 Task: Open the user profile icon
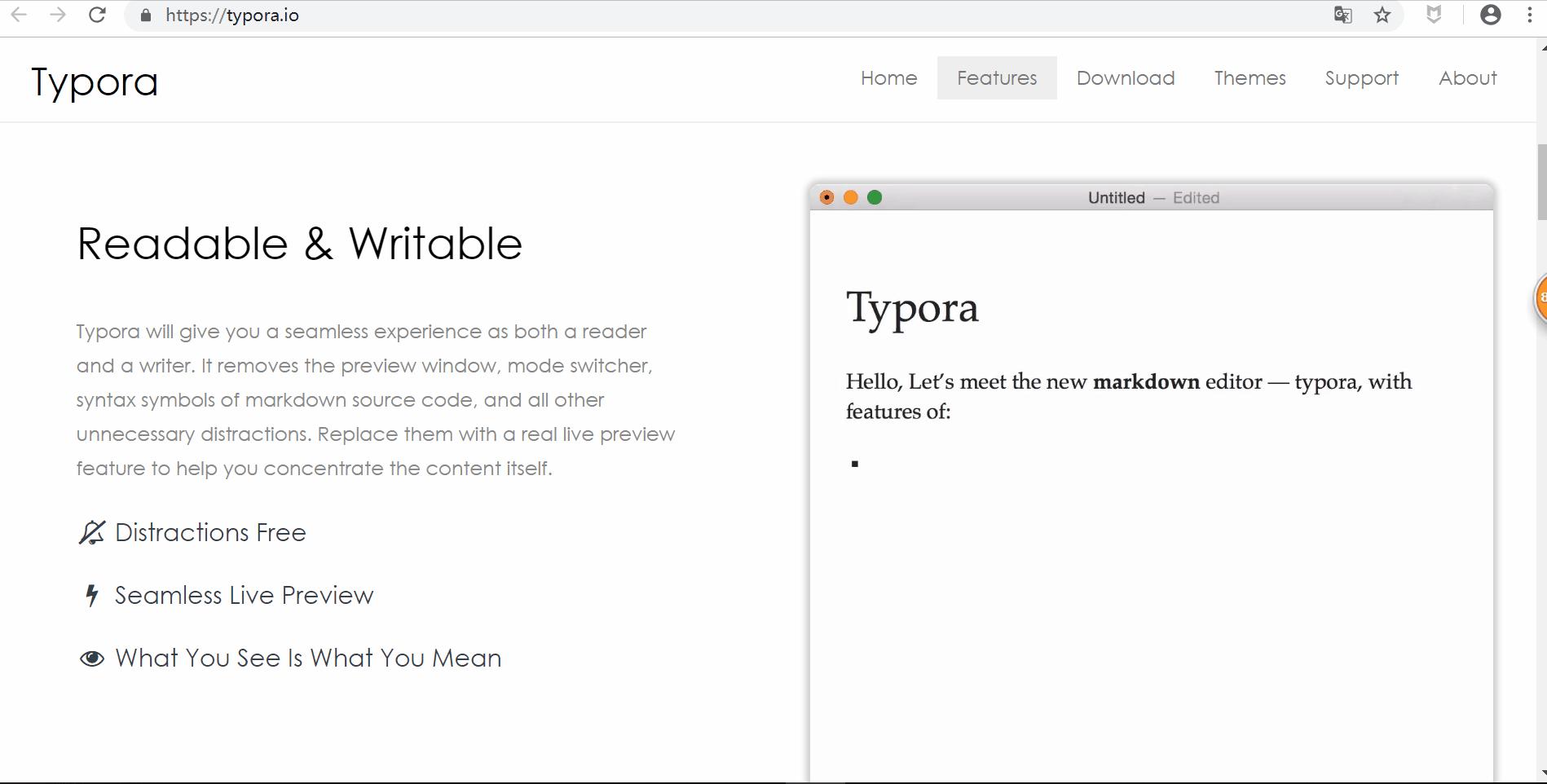(x=1490, y=15)
